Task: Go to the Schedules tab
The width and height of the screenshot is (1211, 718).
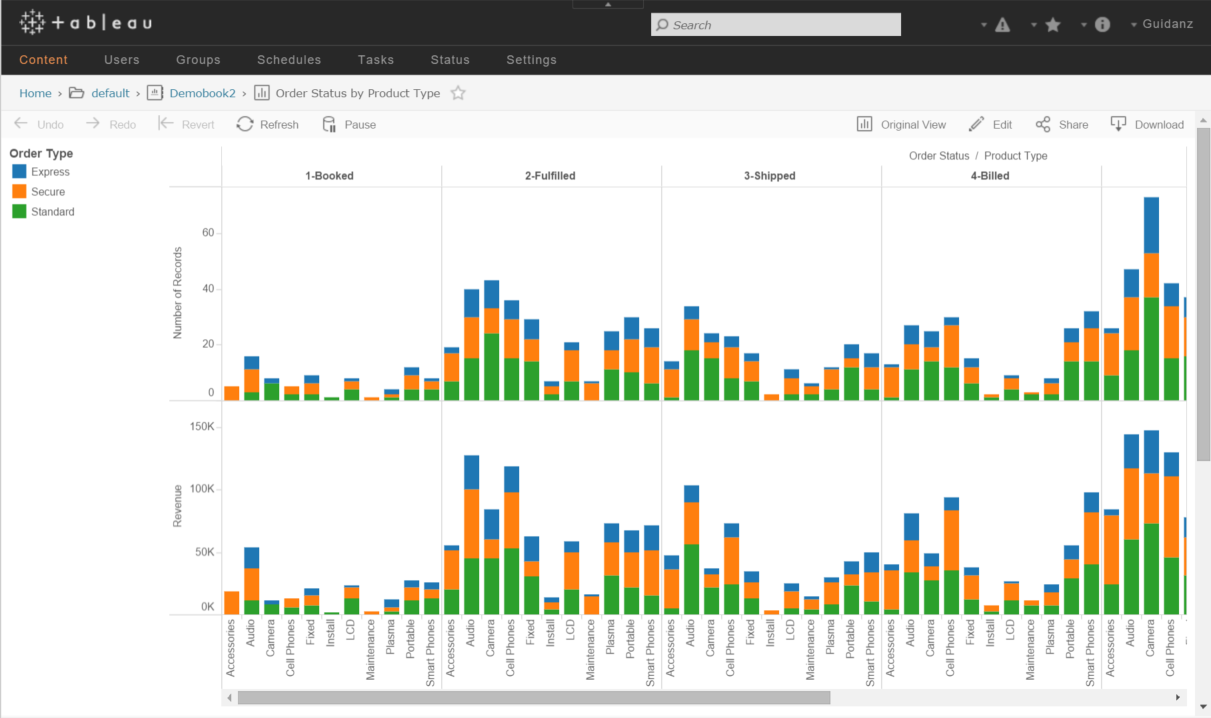Action: 289,60
